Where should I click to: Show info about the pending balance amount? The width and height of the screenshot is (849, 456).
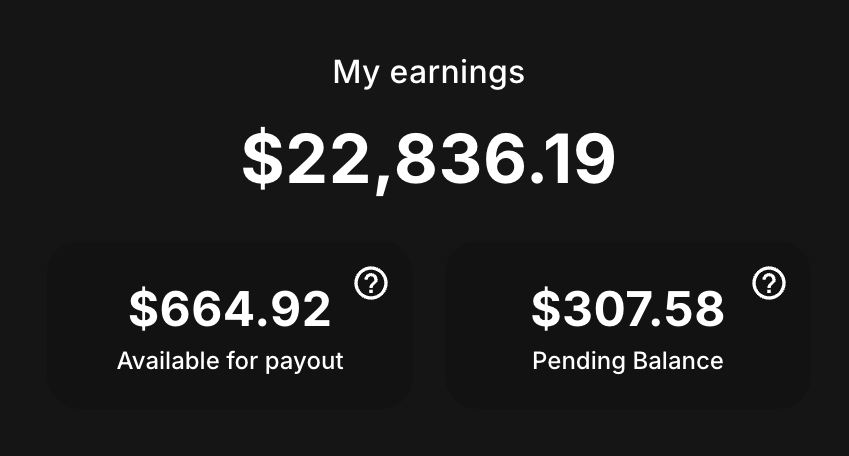768,284
